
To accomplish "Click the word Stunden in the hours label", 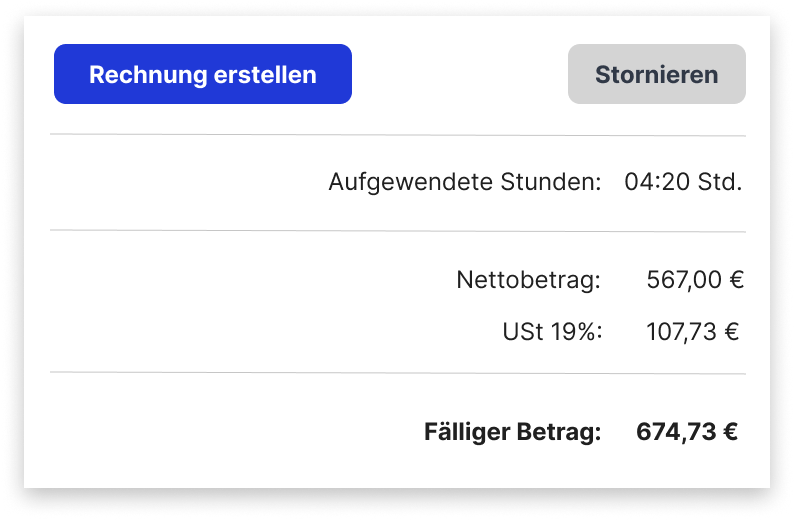I will 551,184.
